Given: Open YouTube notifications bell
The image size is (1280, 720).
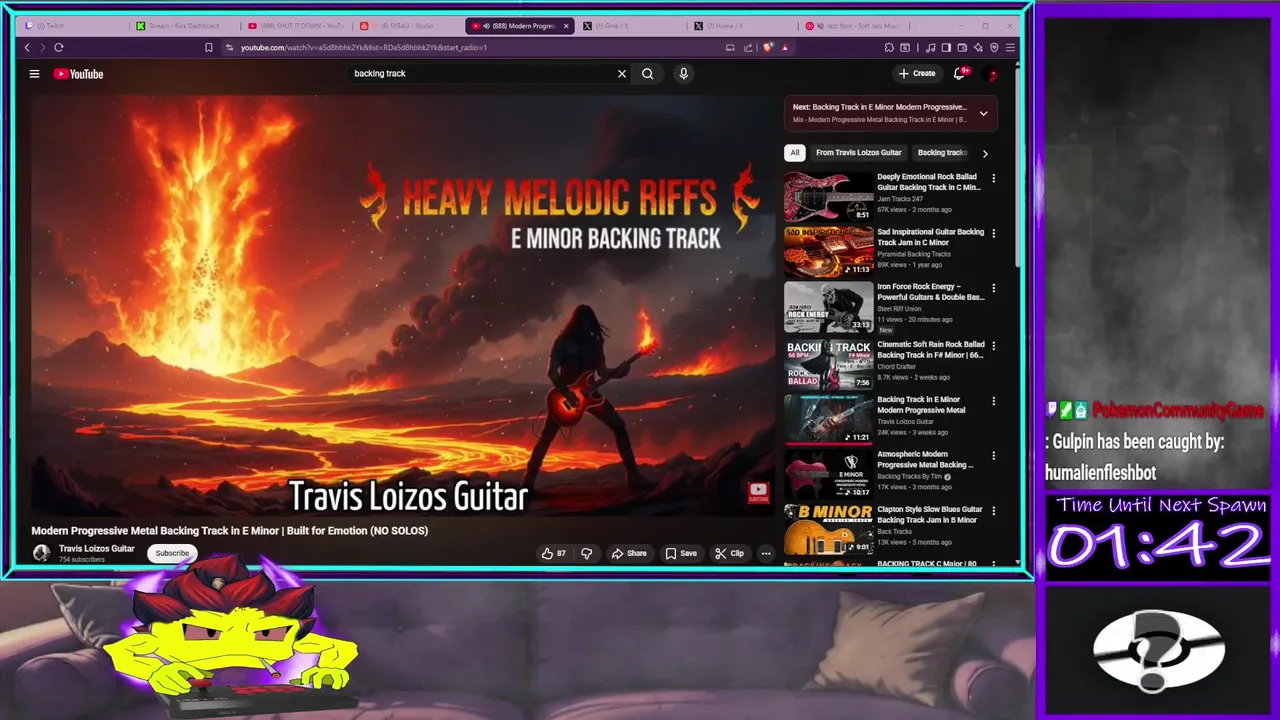Looking at the screenshot, I should click(x=959, y=73).
